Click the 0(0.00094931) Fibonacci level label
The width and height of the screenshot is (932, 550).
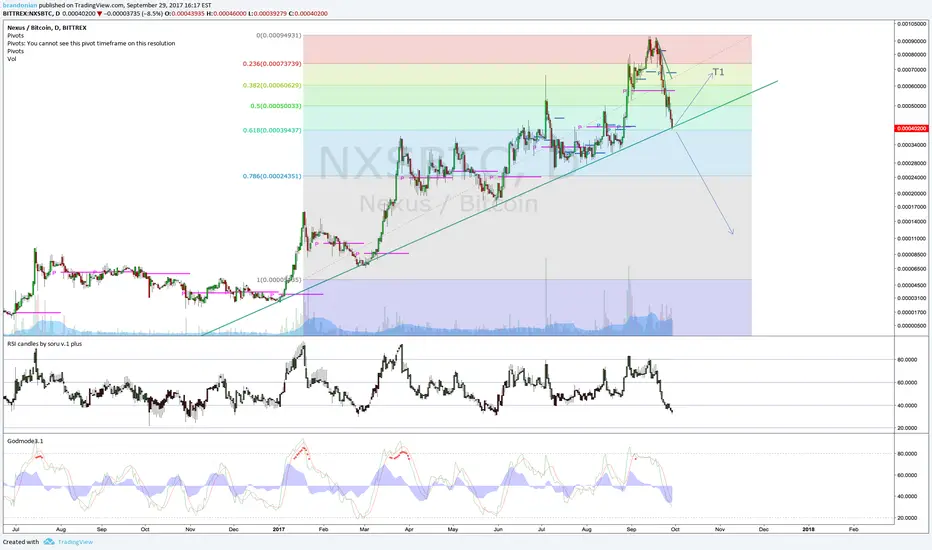pos(279,36)
